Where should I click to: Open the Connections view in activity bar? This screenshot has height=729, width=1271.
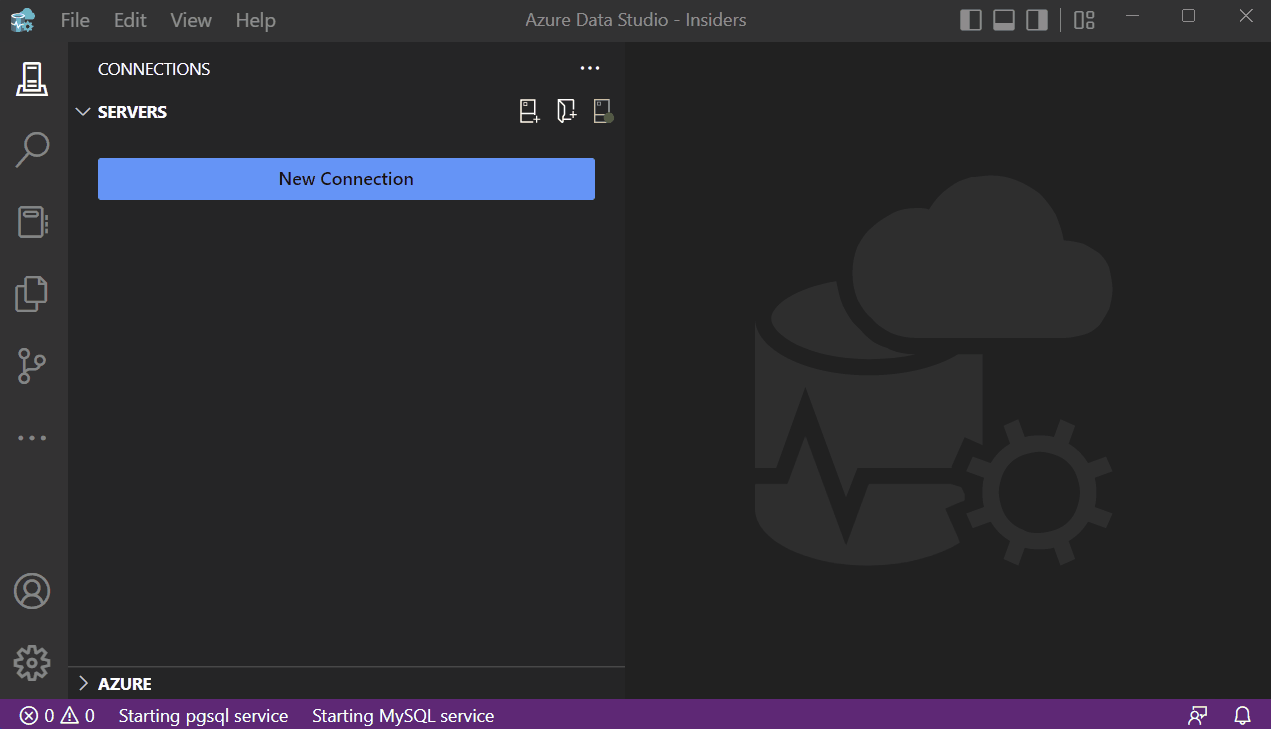[x=31, y=79]
